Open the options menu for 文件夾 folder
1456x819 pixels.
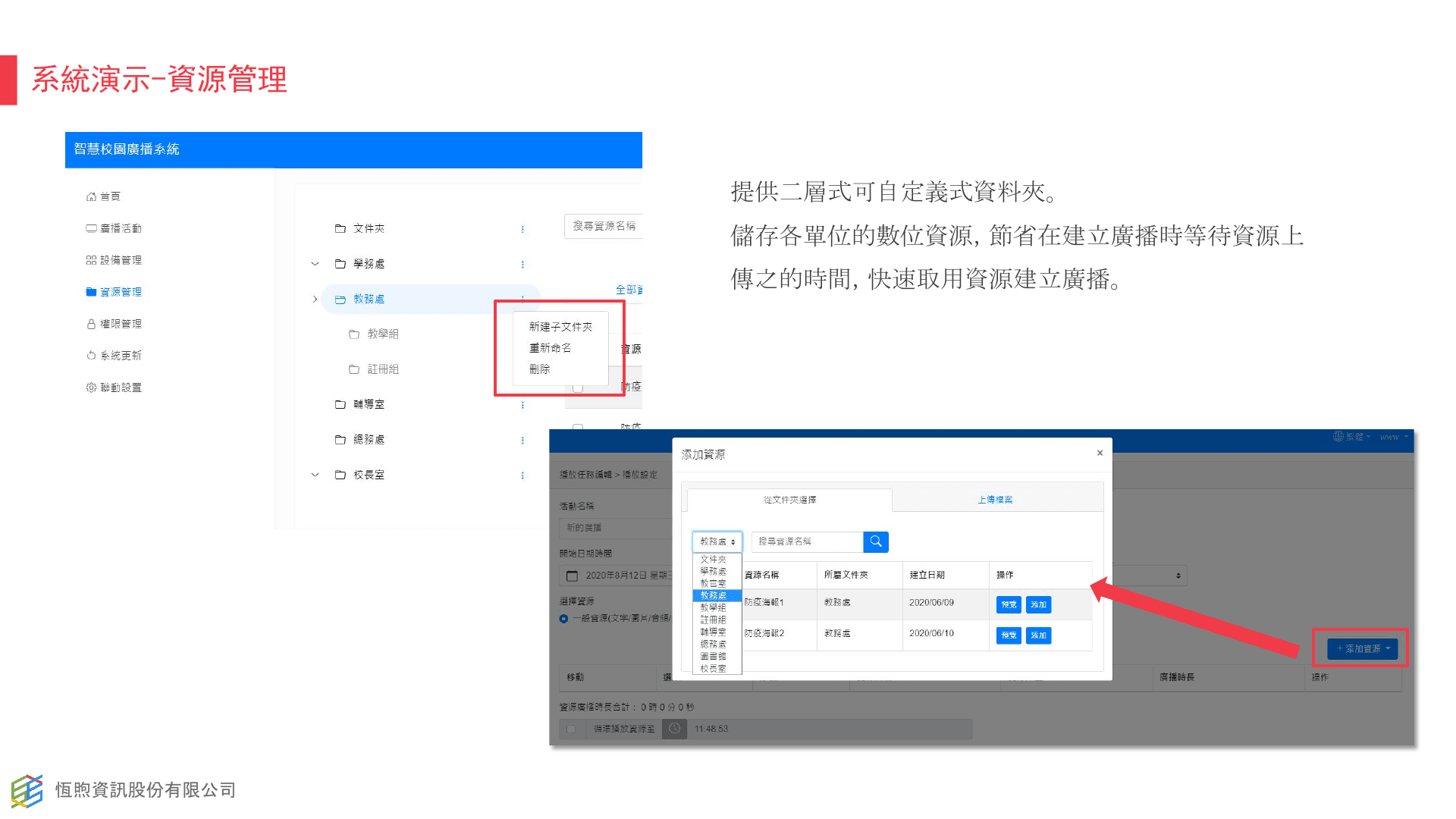click(522, 229)
